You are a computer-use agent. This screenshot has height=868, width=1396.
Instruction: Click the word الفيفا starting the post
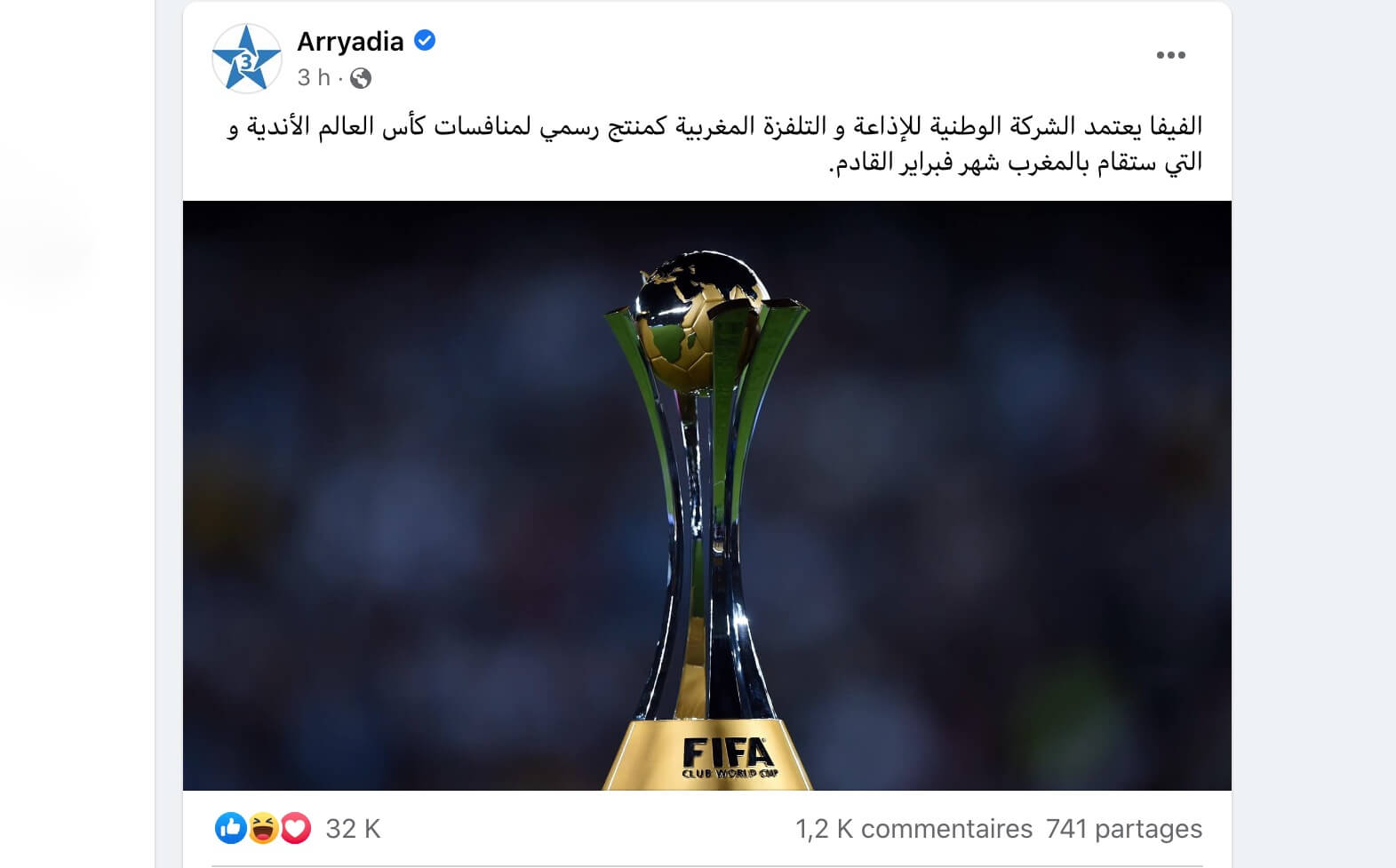1176,126
